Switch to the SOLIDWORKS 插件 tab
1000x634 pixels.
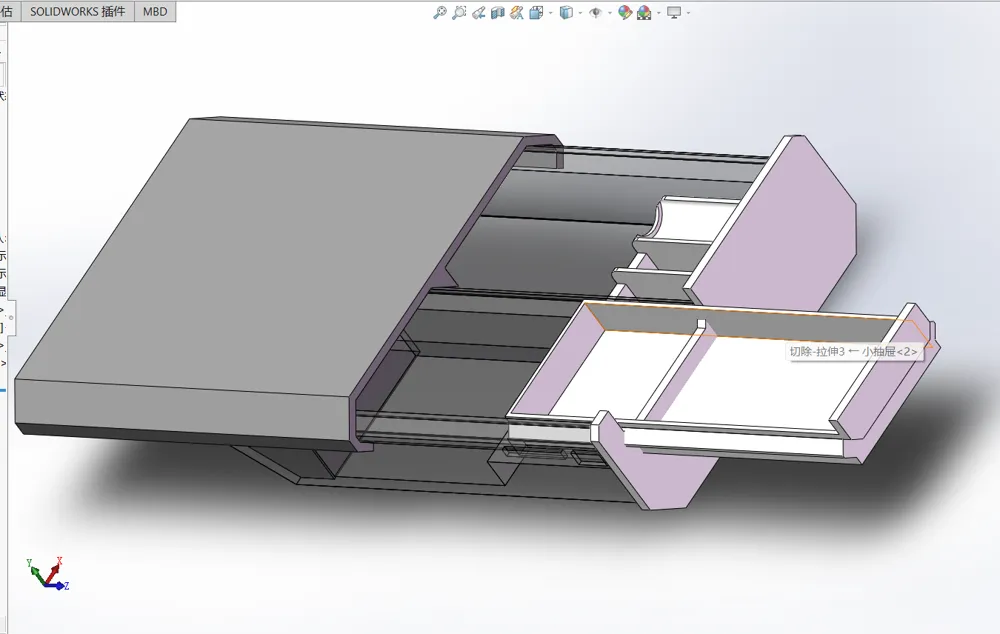(75, 12)
